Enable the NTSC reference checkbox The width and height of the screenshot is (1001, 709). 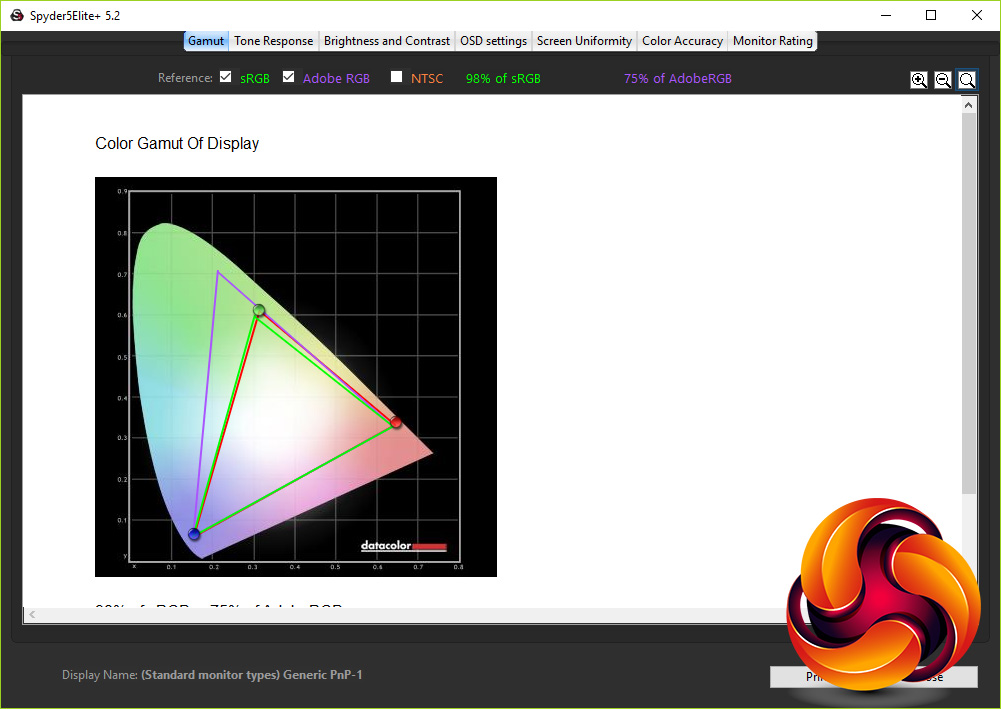coord(397,77)
